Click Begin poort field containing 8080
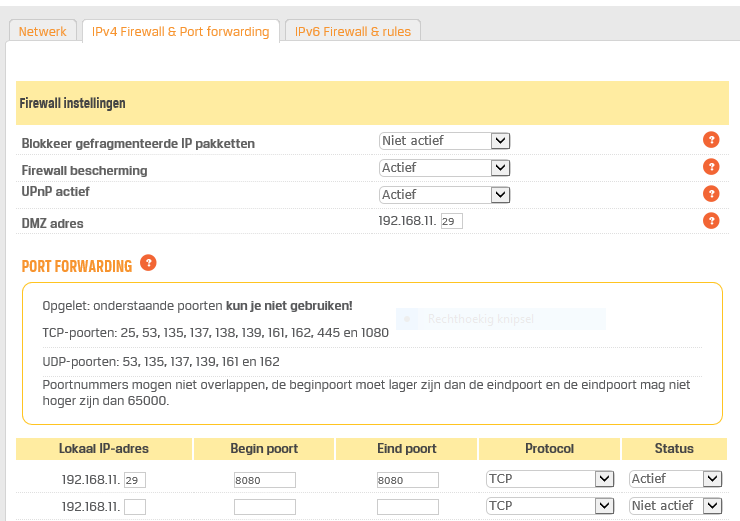This screenshot has width=740, height=521. tap(264, 480)
